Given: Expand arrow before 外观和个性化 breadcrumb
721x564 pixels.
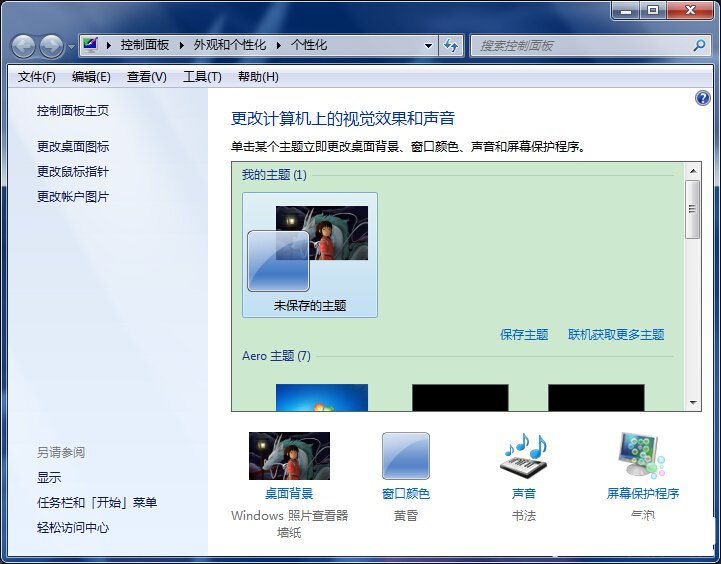Looking at the screenshot, I should click(182, 45).
